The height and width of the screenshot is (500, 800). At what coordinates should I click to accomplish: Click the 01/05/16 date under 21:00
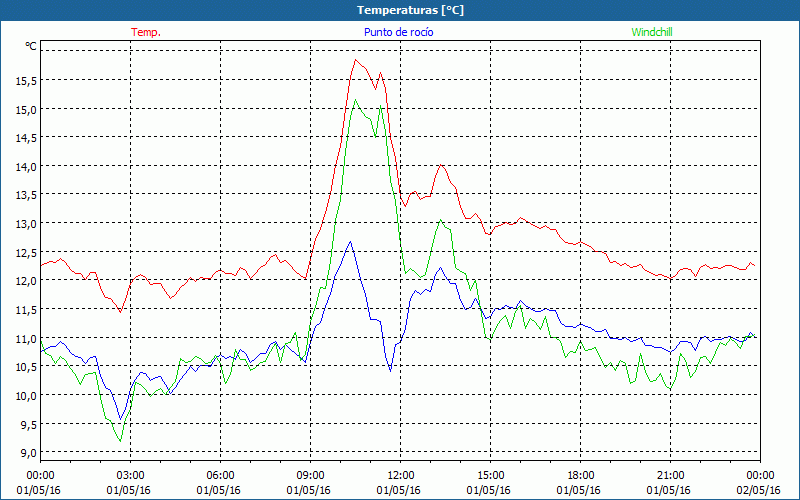pyautogui.click(x=668, y=490)
